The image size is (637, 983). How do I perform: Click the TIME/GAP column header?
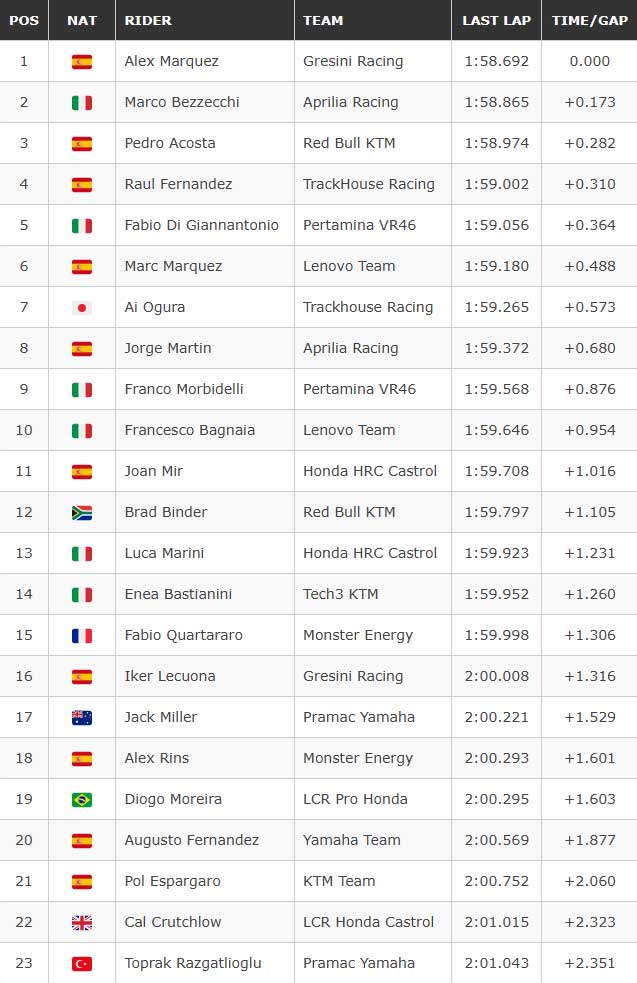589,20
